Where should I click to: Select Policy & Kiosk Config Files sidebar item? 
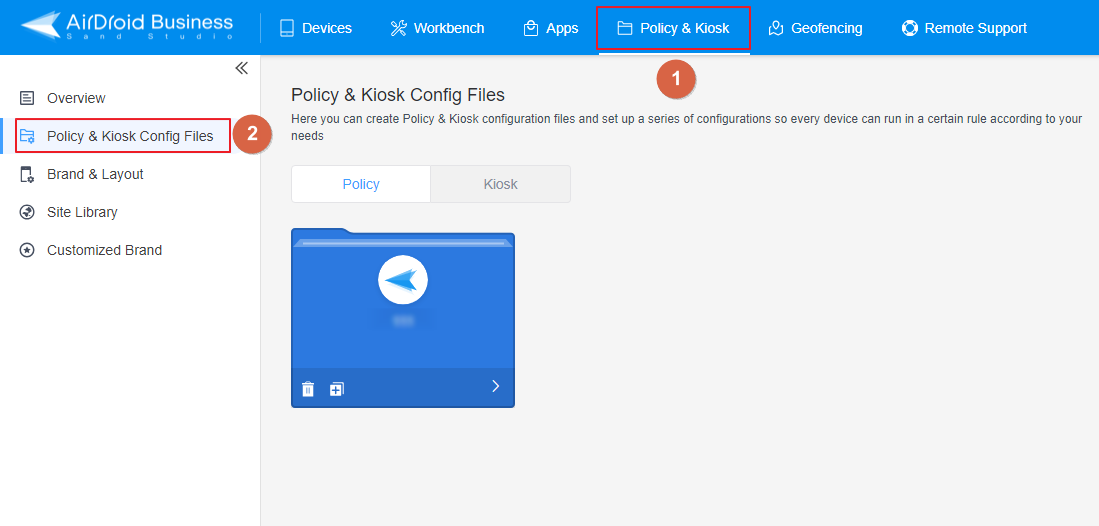pyautogui.click(x=129, y=136)
